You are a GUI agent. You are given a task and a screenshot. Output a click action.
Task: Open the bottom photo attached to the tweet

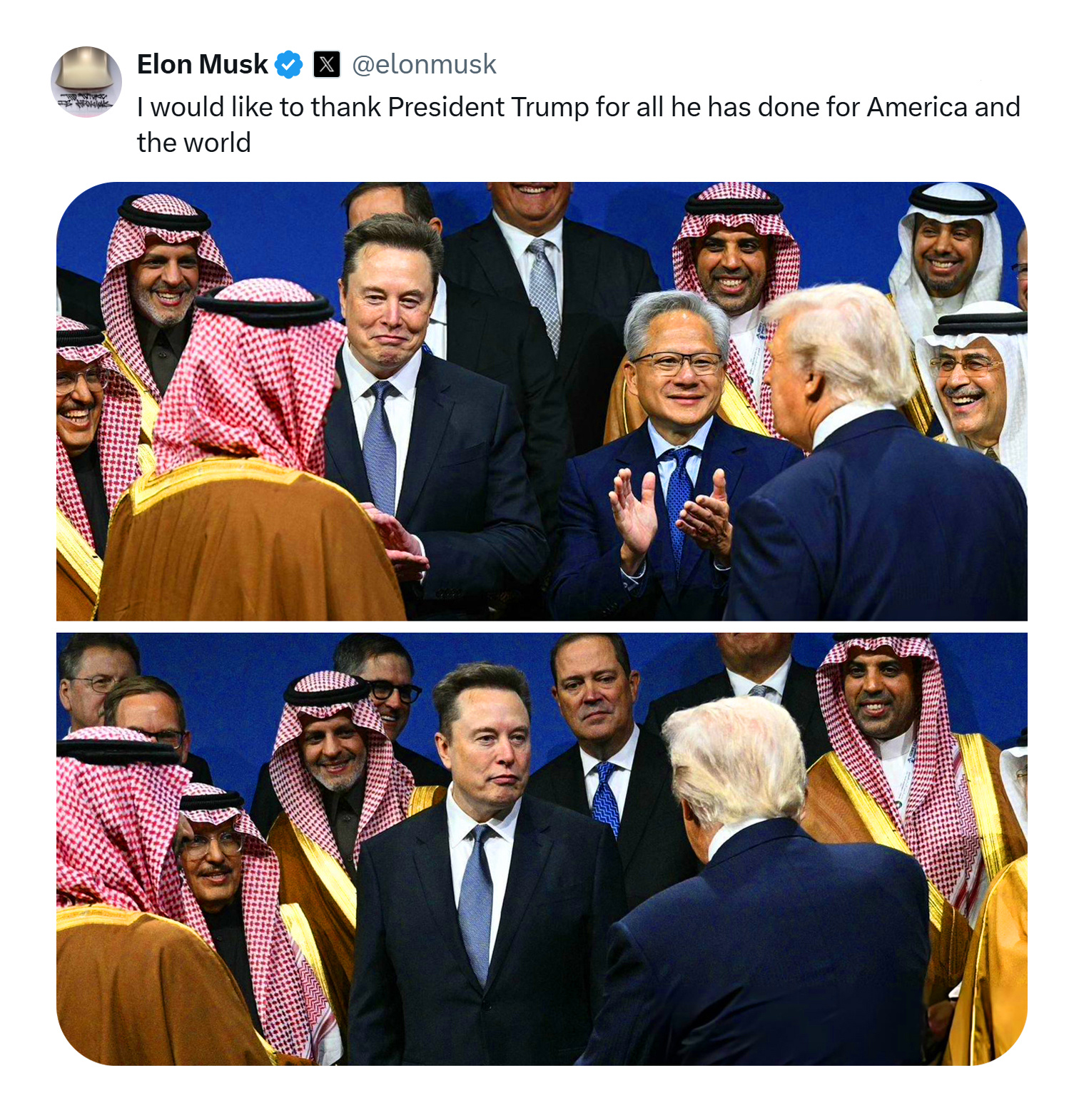[542, 849]
